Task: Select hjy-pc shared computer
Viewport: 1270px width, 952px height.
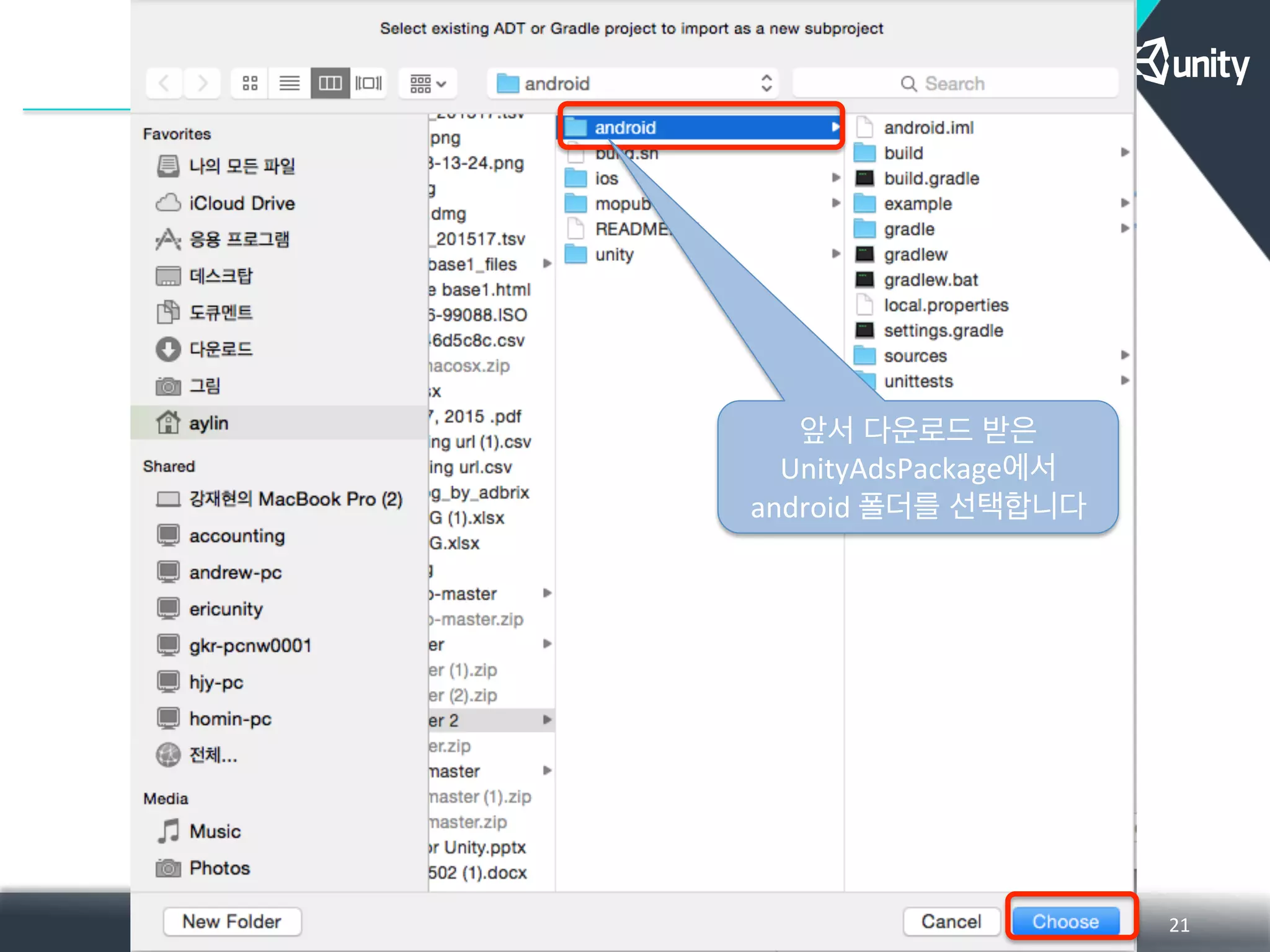Action: (200, 682)
